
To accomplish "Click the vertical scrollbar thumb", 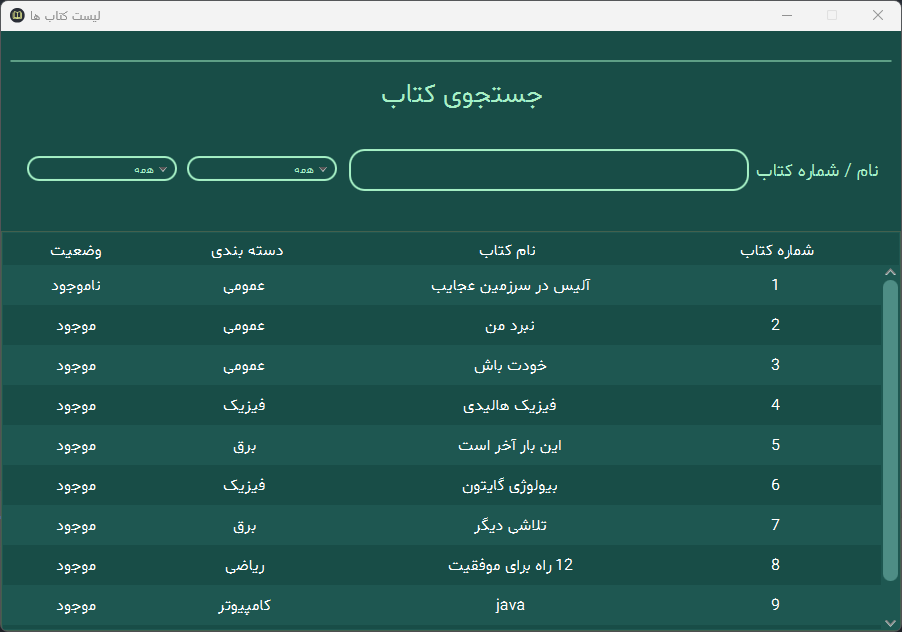I will tap(890, 430).
